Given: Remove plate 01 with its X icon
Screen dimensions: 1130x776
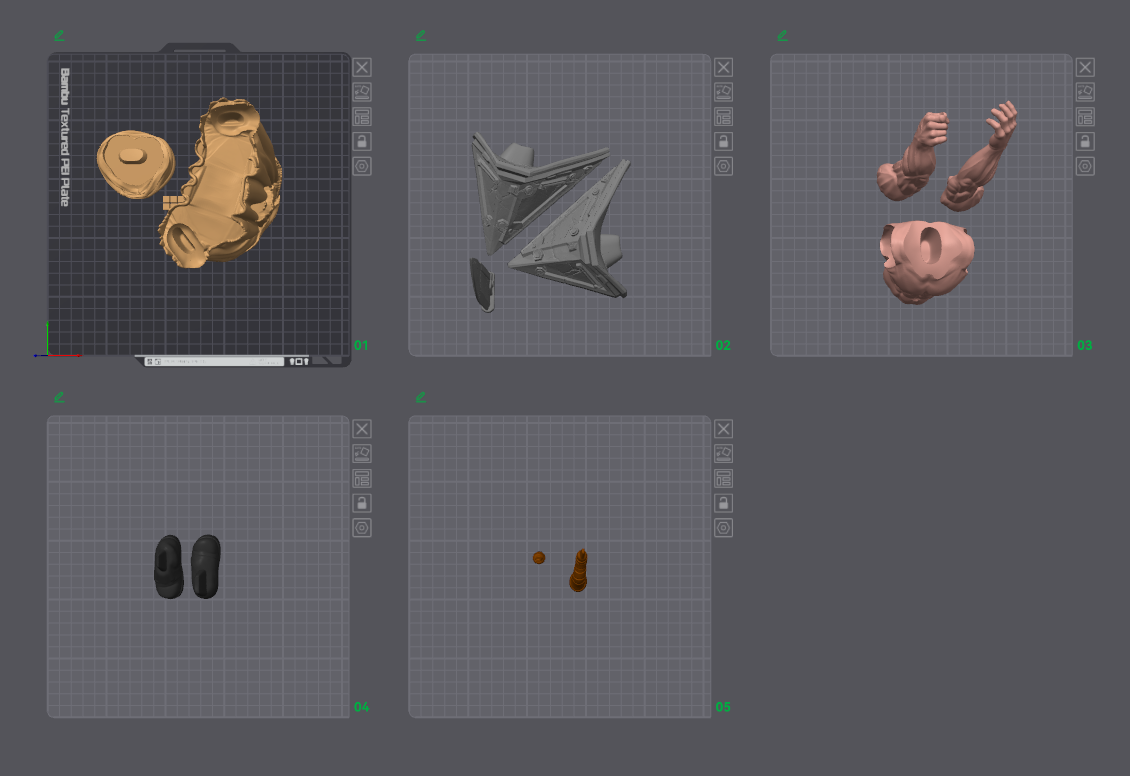Looking at the screenshot, I should pyautogui.click(x=362, y=67).
